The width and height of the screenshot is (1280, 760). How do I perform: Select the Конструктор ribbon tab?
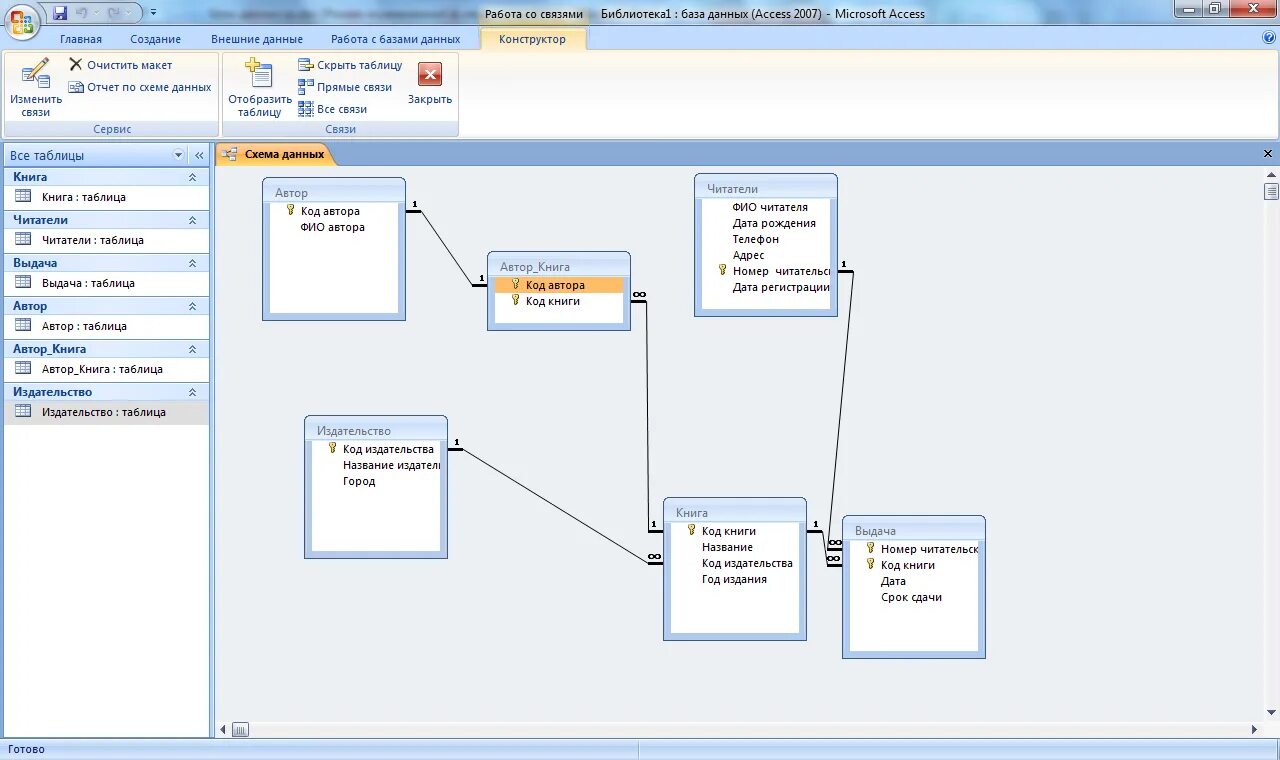click(x=532, y=39)
